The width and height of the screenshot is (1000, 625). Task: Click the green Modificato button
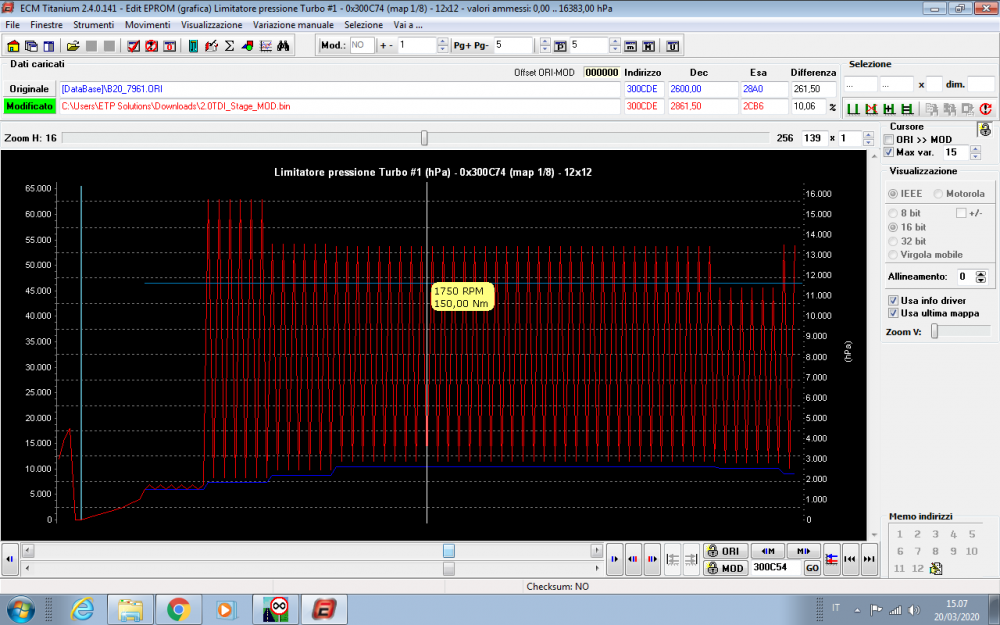pos(29,106)
